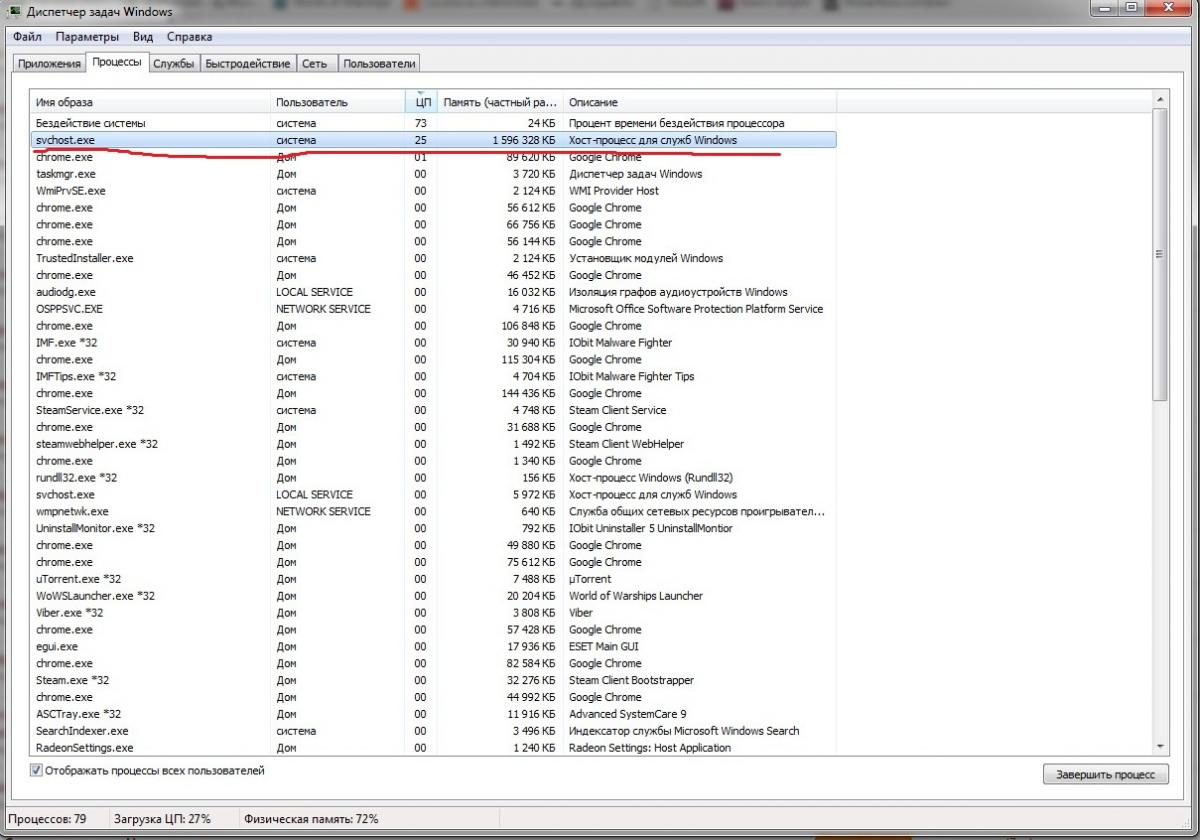Viewport: 1200px width, 840px height.
Task: Select the WoWSLauncher.exe *32 process
Action: 434,596
